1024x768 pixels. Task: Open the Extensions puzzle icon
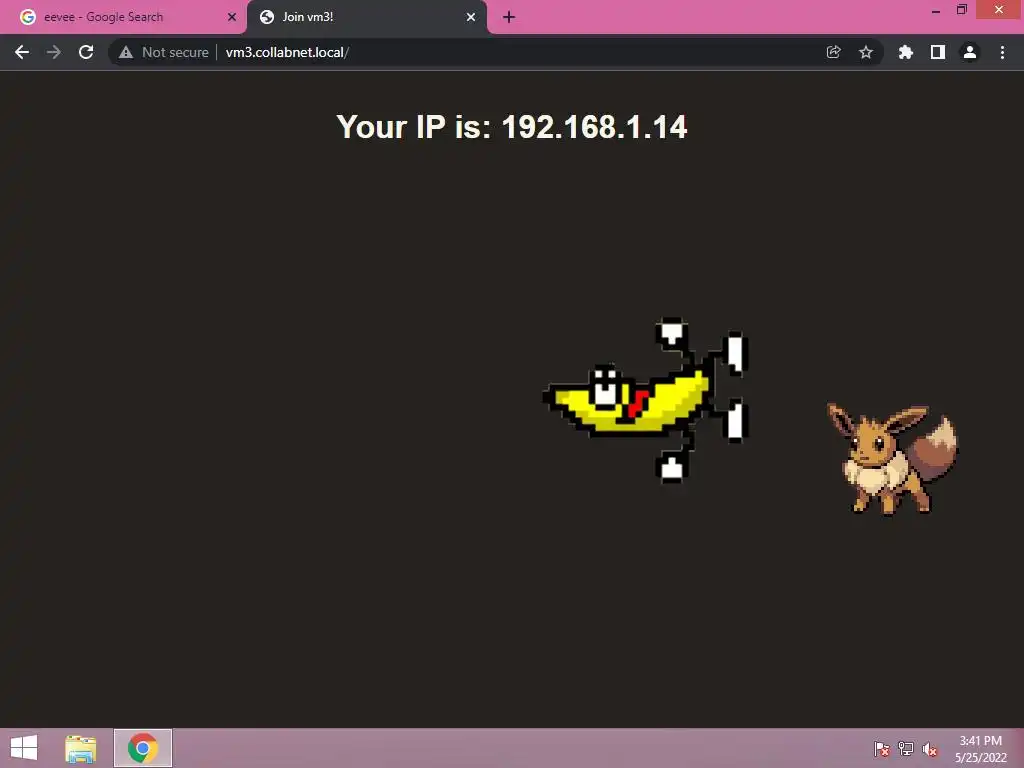pos(906,52)
